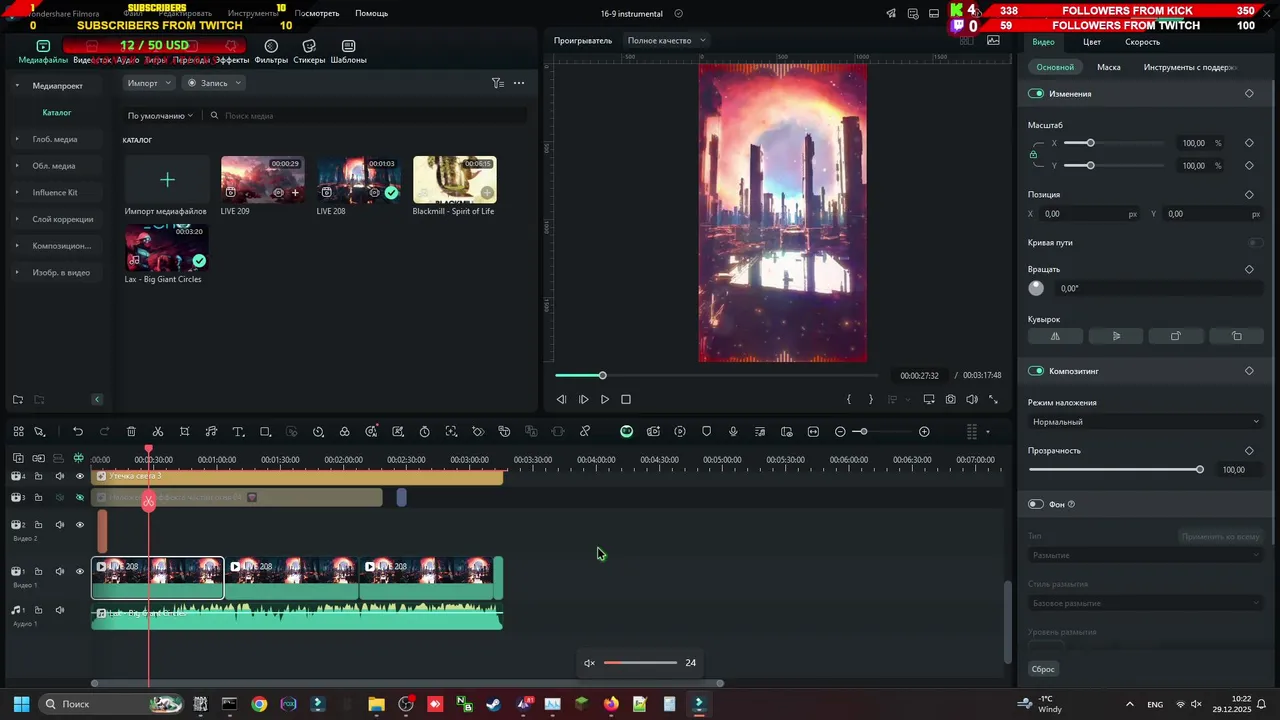Open the Медиафайлы media tab icon

tap(43, 46)
